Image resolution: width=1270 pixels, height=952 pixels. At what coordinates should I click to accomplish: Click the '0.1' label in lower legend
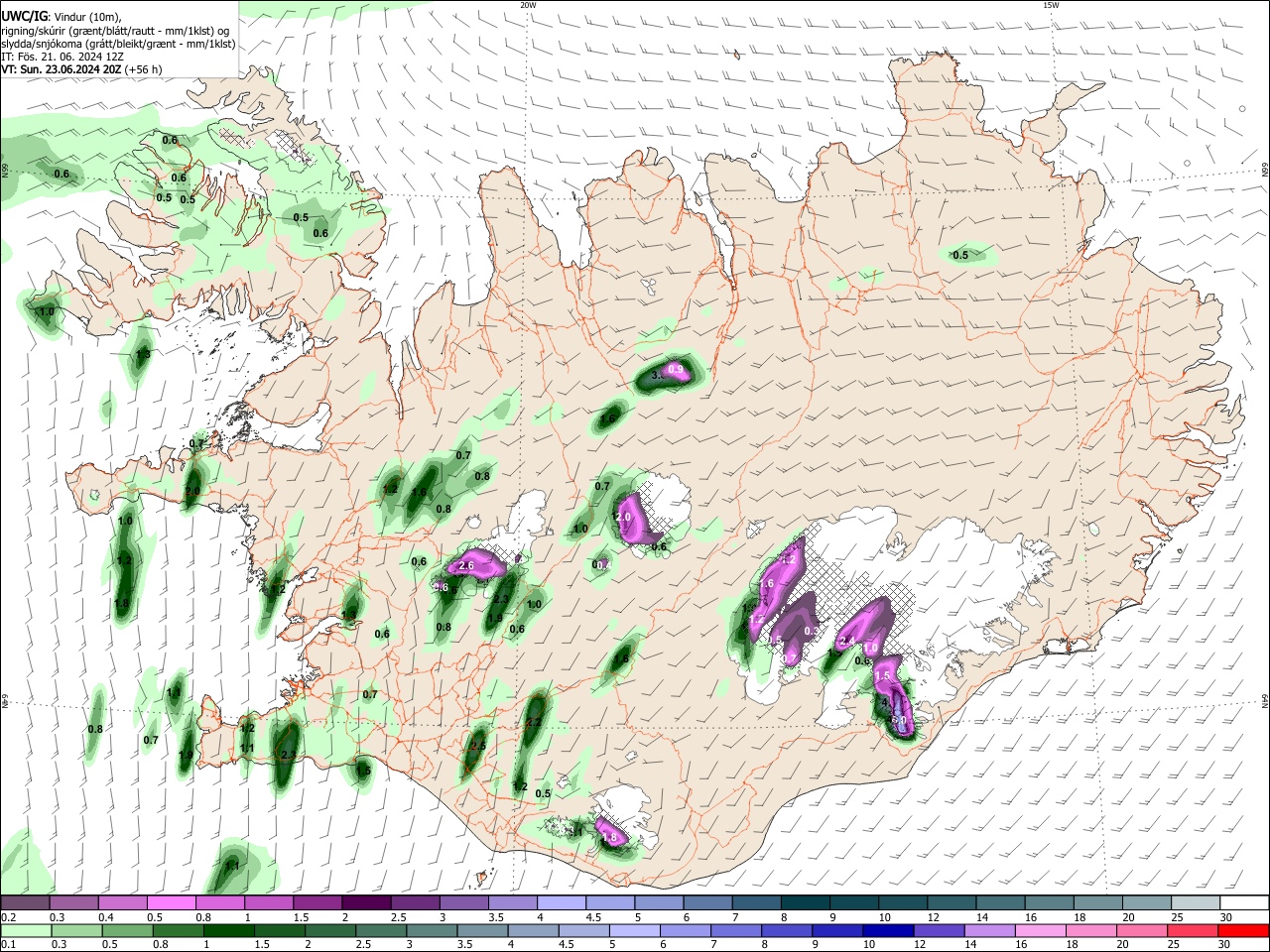(x=8, y=945)
